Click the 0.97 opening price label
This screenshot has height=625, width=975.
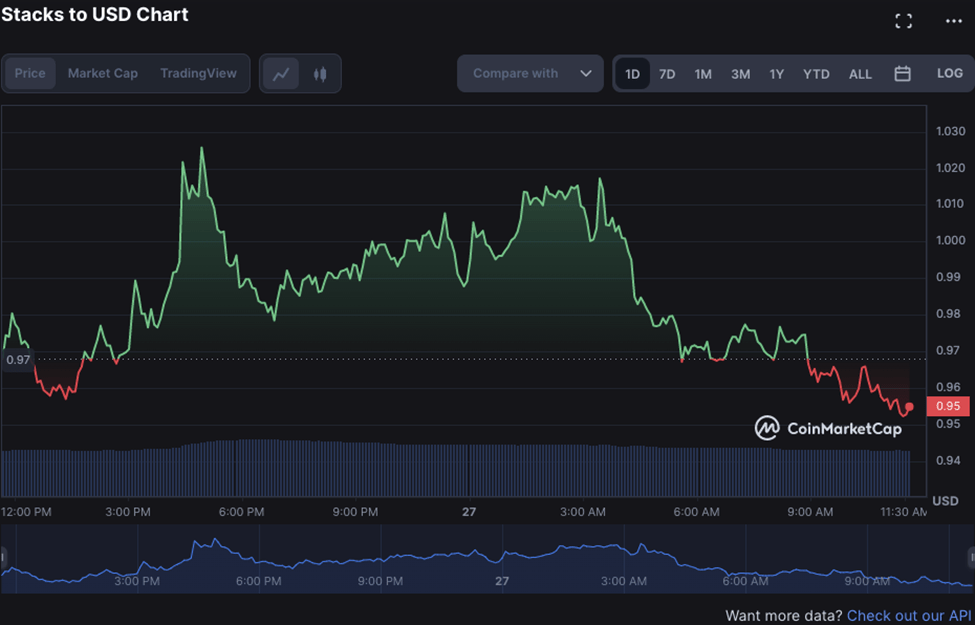coord(18,360)
